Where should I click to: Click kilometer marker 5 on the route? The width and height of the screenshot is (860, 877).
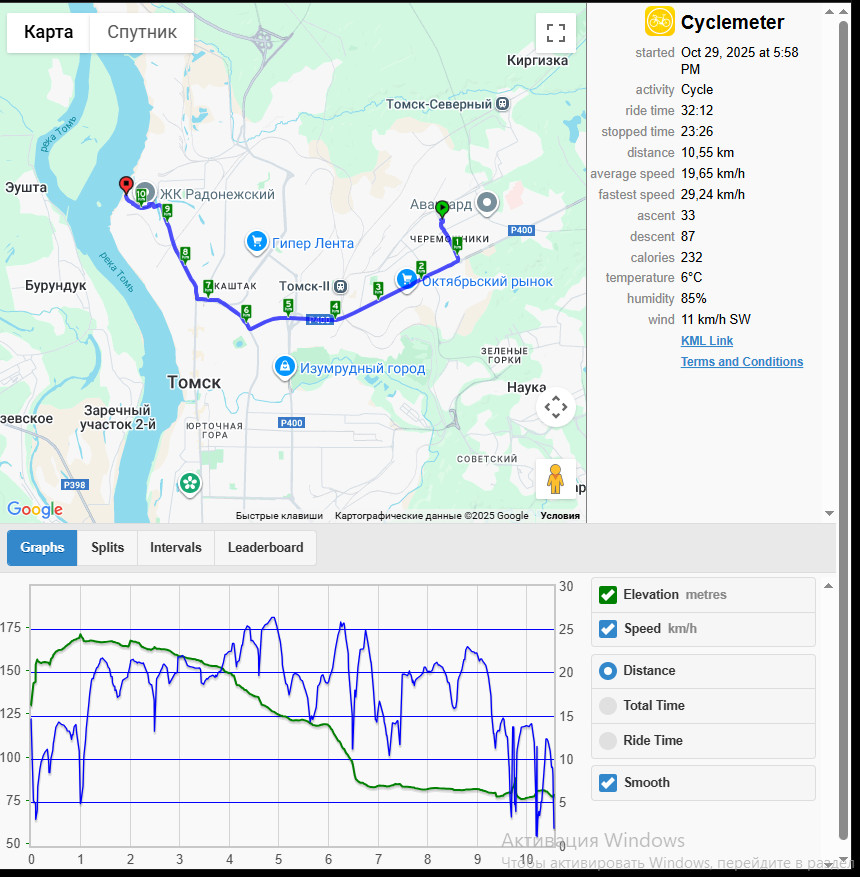pyautogui.click(x=288, y=306)
